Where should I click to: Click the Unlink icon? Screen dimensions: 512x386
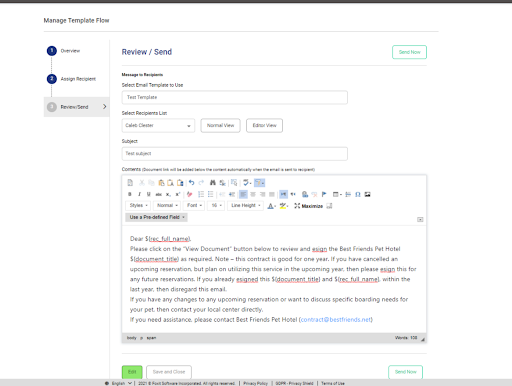(x=314, y=194)
